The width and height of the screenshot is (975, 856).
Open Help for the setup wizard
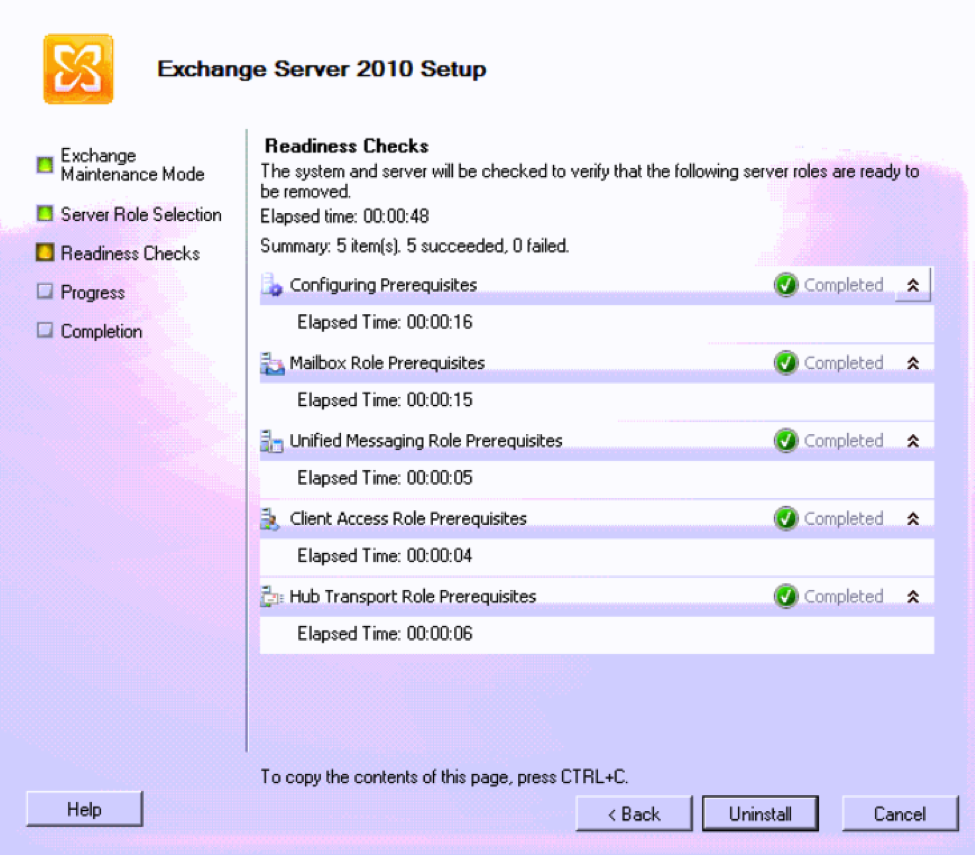click(x=85, y=810)
